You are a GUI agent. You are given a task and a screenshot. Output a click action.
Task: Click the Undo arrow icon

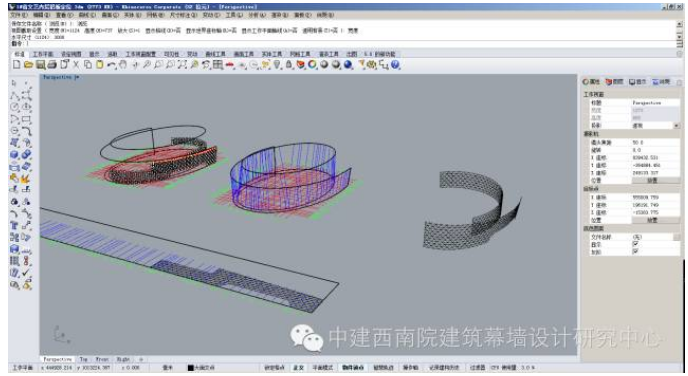(x=111, y=64)
